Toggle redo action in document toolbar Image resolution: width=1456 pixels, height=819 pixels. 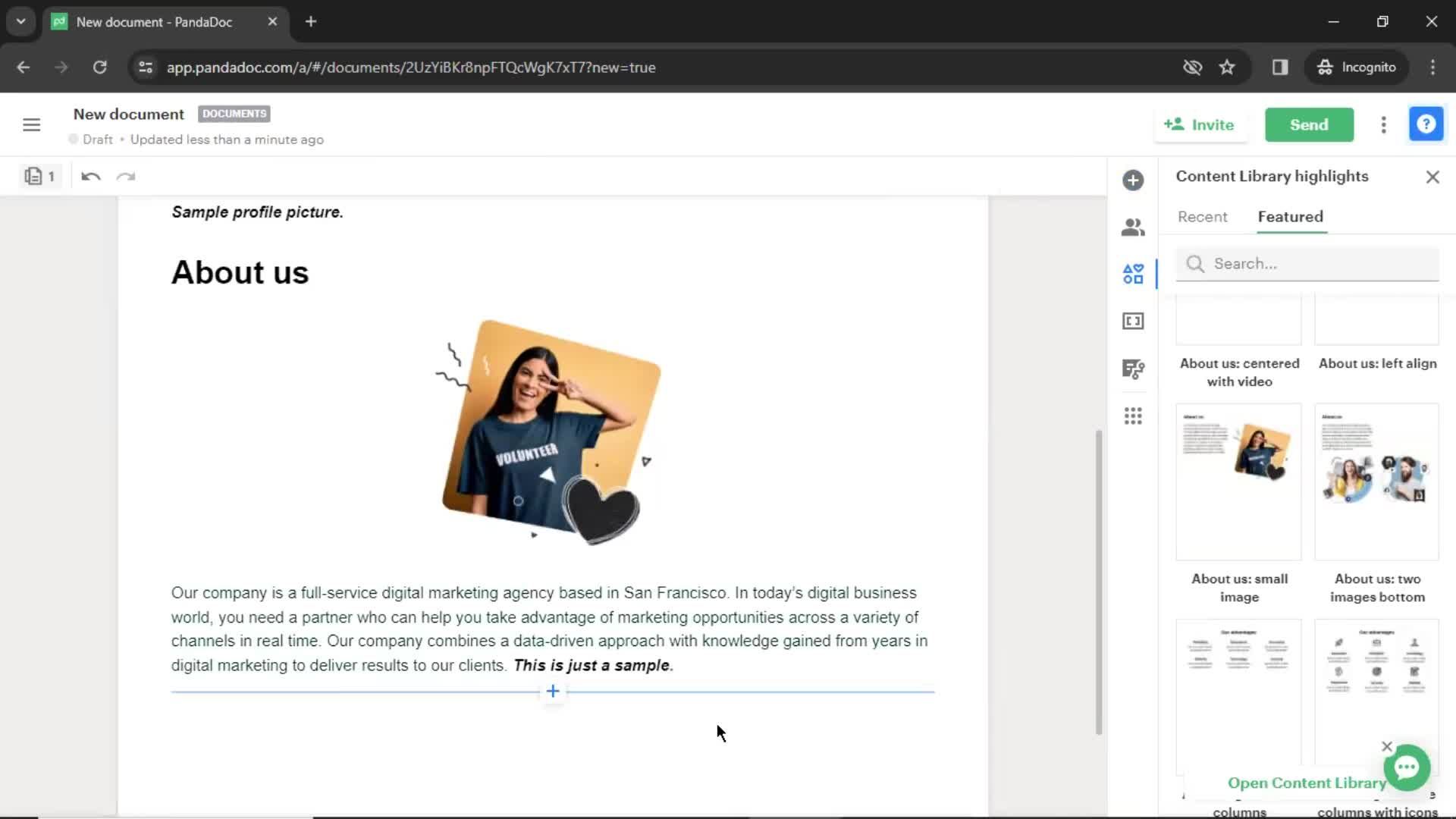tap(125, 176)
